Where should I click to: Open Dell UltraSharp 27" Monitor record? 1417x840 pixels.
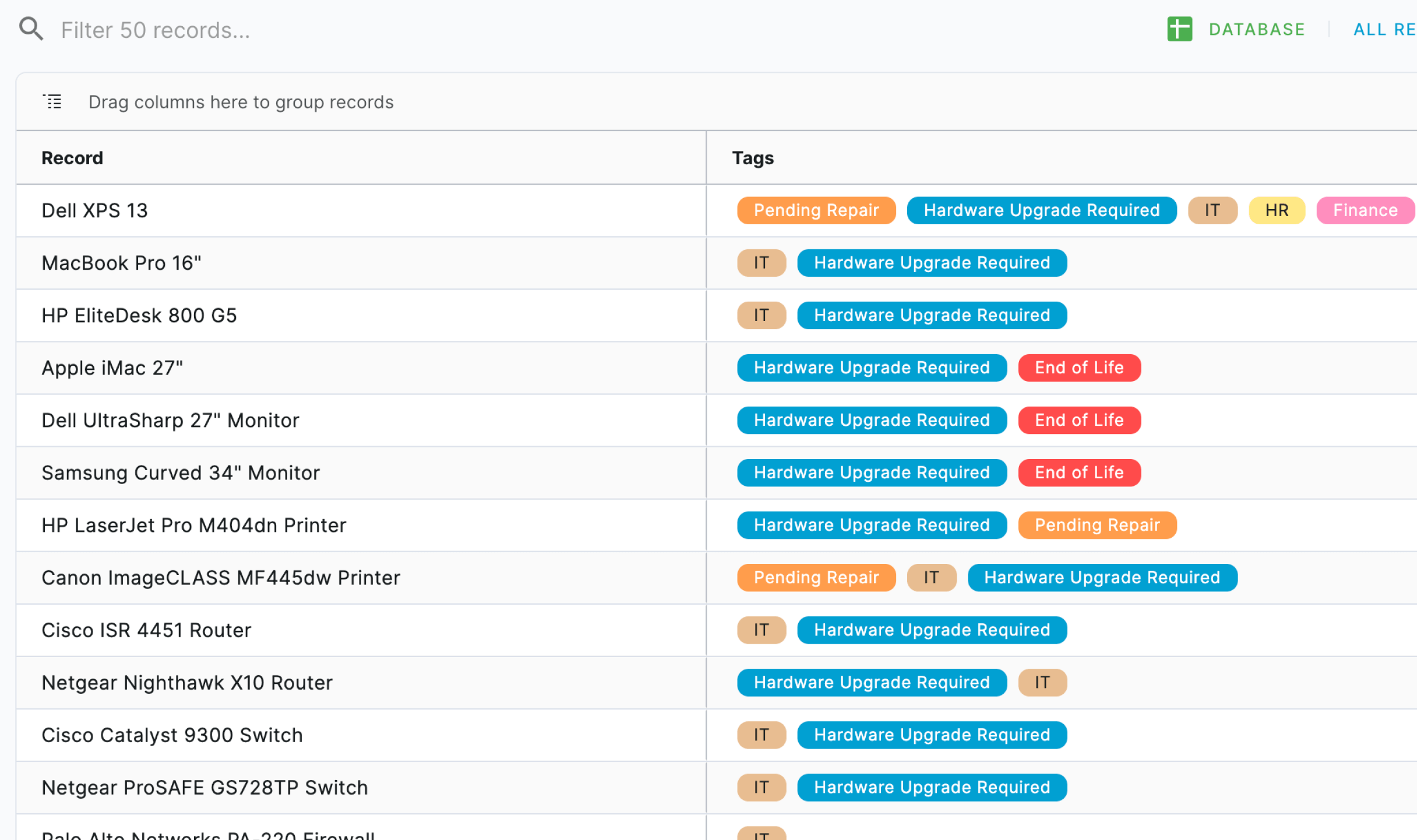pos(170,420)
